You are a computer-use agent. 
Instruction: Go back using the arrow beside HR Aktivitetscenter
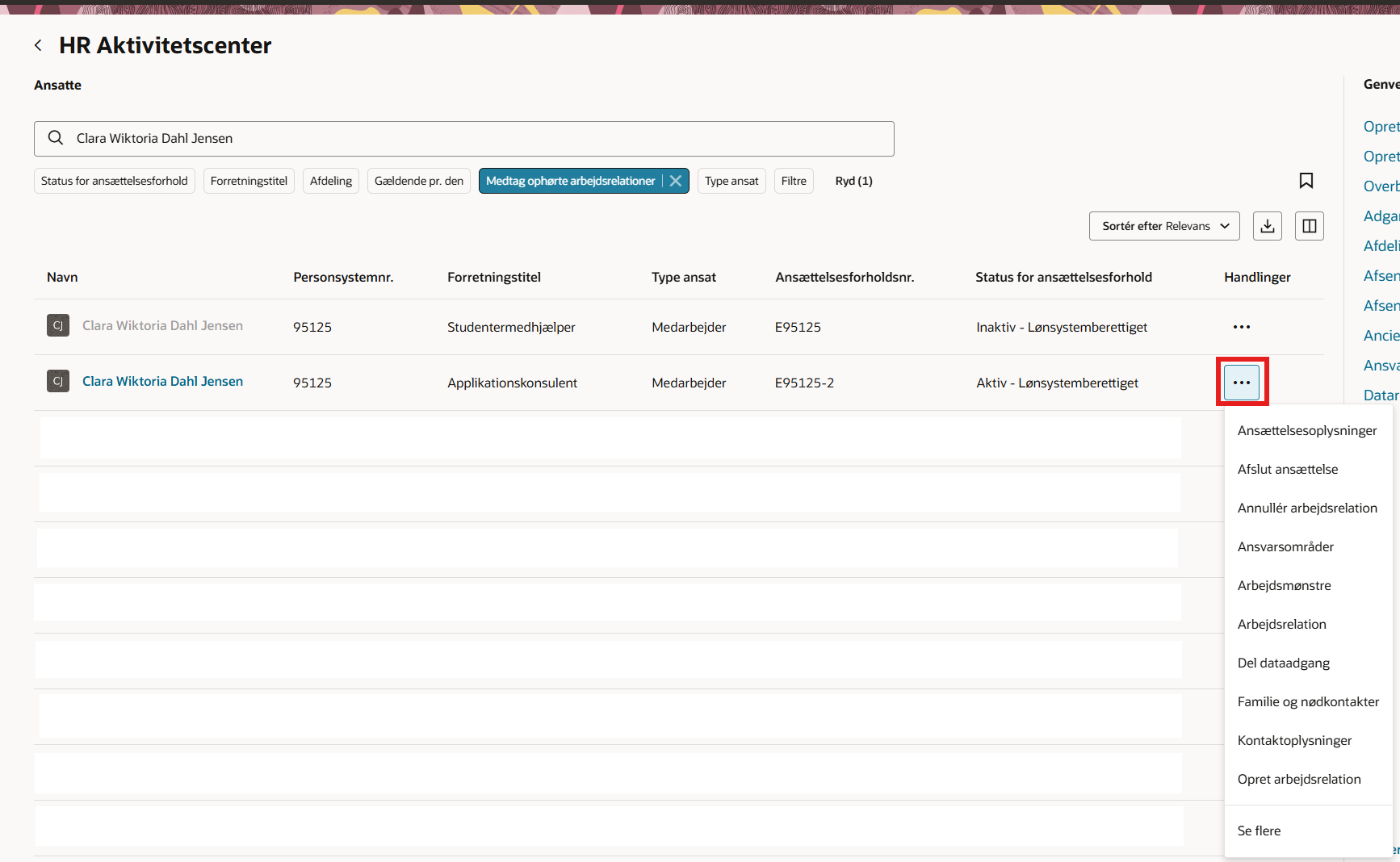click(38, 45)
